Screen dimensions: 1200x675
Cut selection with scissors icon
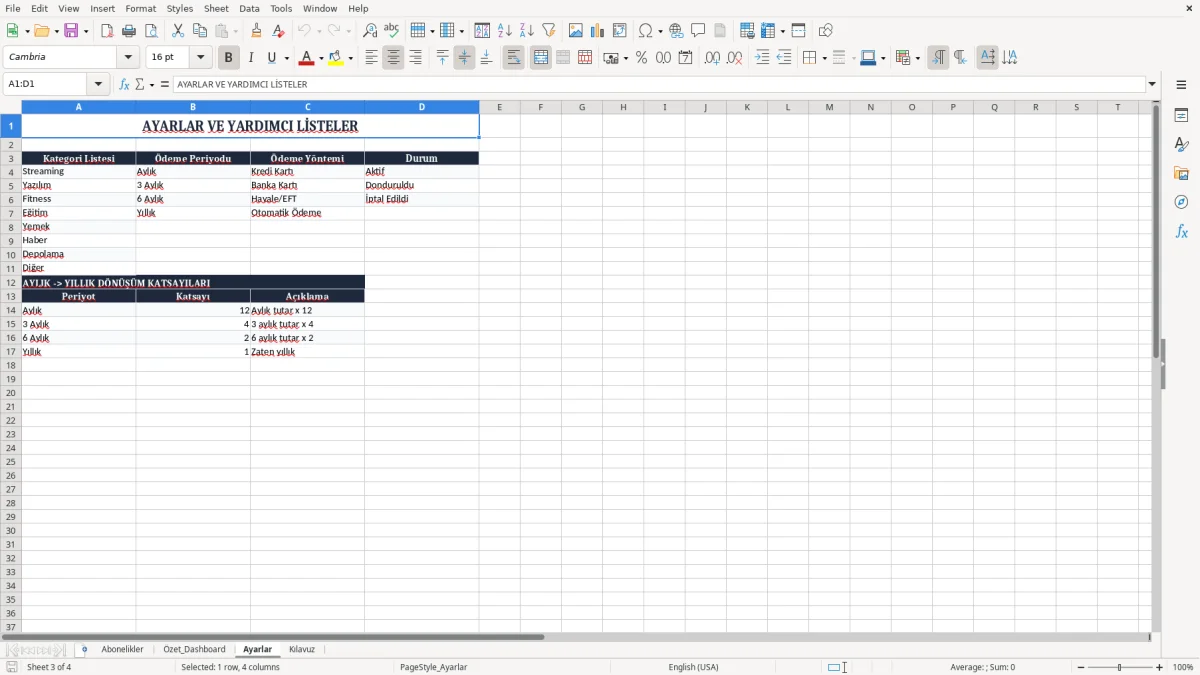click(178, 31)
